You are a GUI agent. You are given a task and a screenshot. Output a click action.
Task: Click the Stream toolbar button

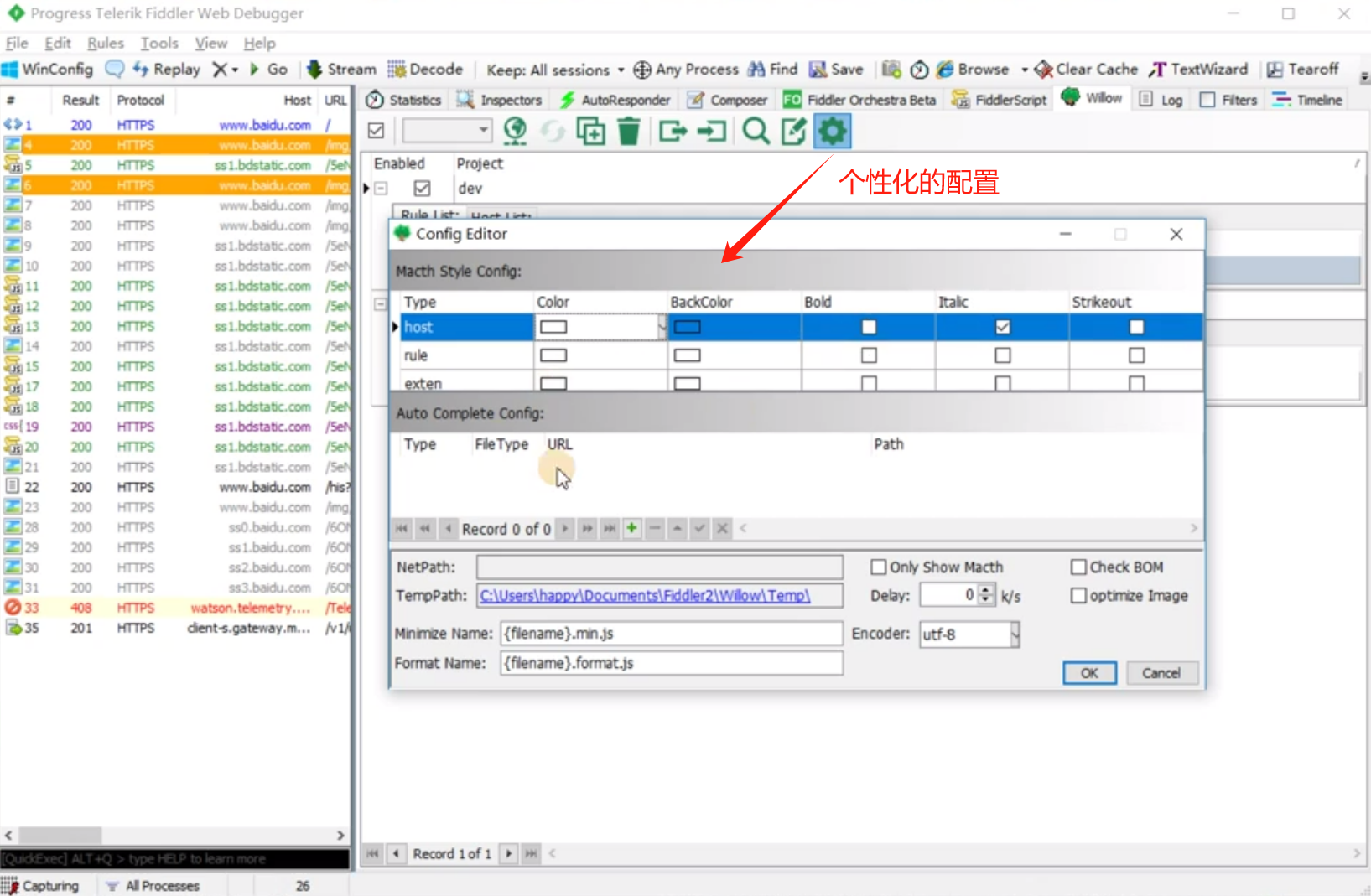click(341, 70)
